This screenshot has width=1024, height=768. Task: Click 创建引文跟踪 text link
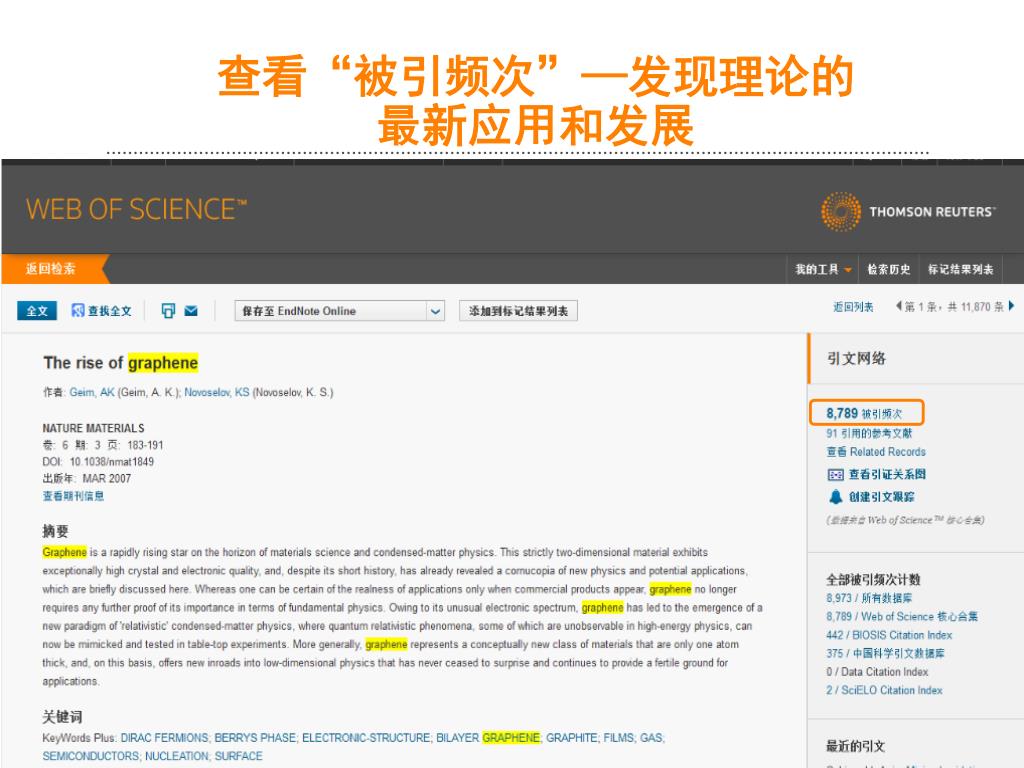tap(881, 497)
